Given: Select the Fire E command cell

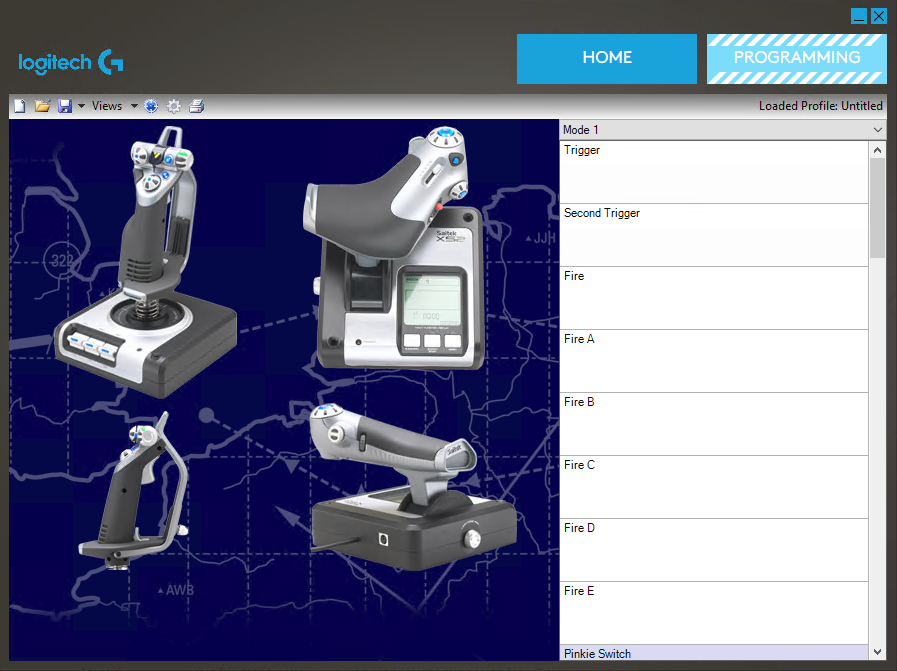Looking at the screenshot, I should tap(713, 613).
